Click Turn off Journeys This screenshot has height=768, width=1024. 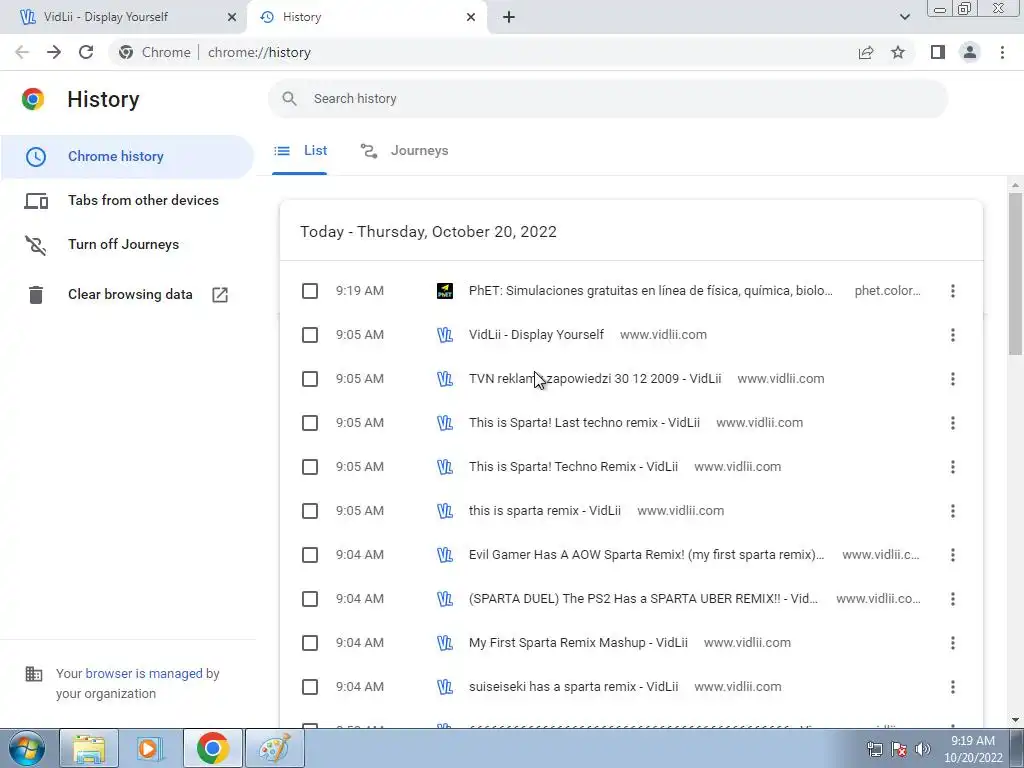point(127,244)
